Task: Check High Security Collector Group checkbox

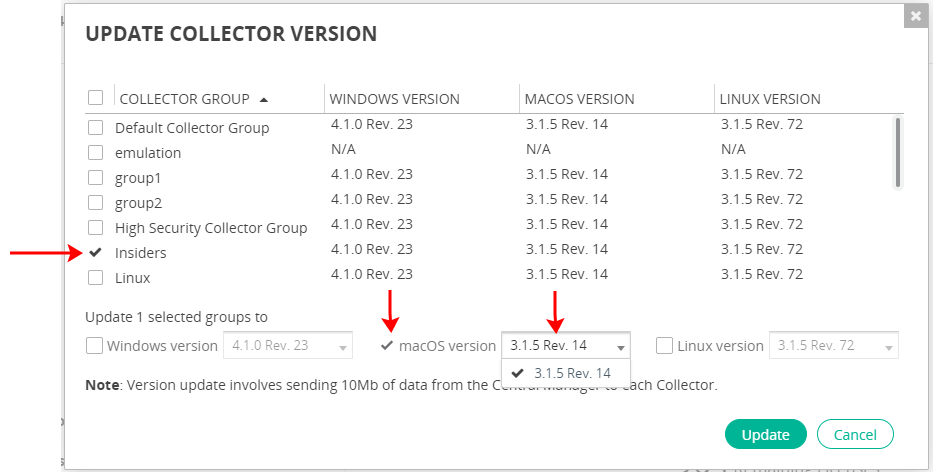Action: 95,228
